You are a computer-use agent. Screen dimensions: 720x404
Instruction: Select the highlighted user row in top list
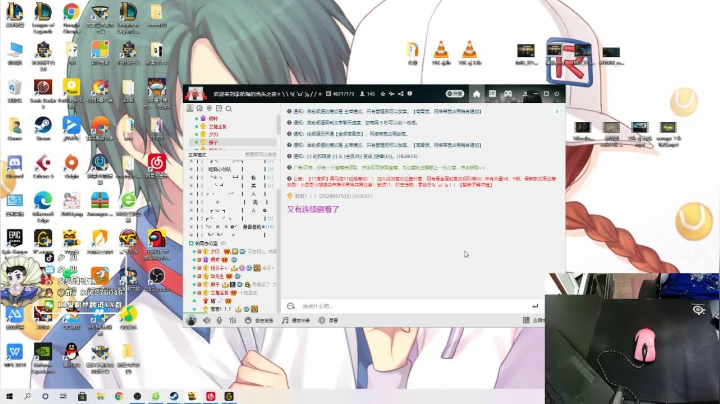pos(233,142)
